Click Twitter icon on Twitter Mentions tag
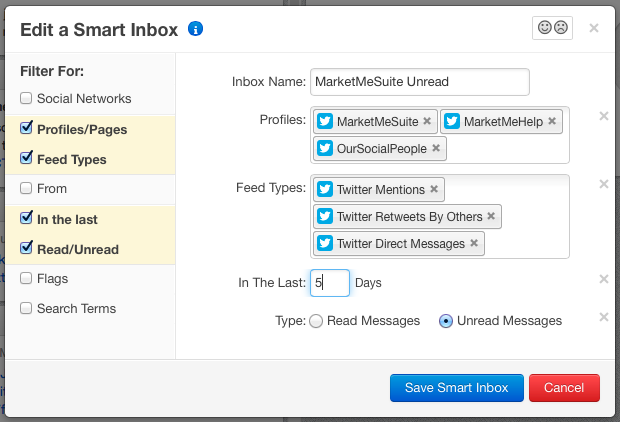Viewport: 620px width, 422px height. point(325,189)
